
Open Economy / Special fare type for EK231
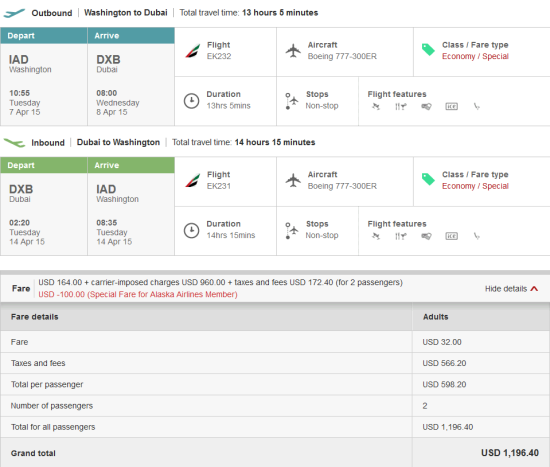point(475,186)
